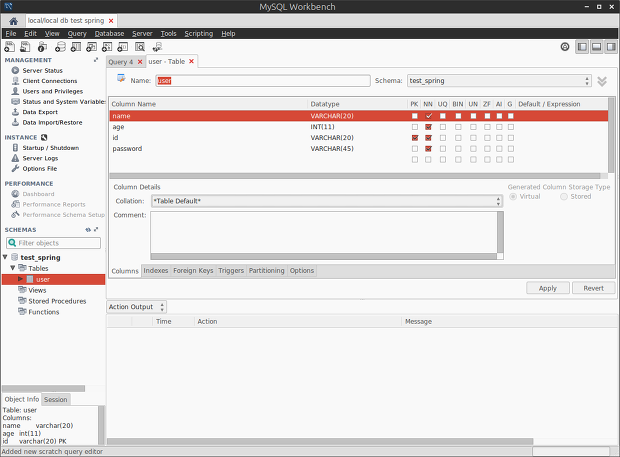Screen dimensions: 620x457
Task: Toggle UQ checkbox for age column
Action: click(443, 127)
